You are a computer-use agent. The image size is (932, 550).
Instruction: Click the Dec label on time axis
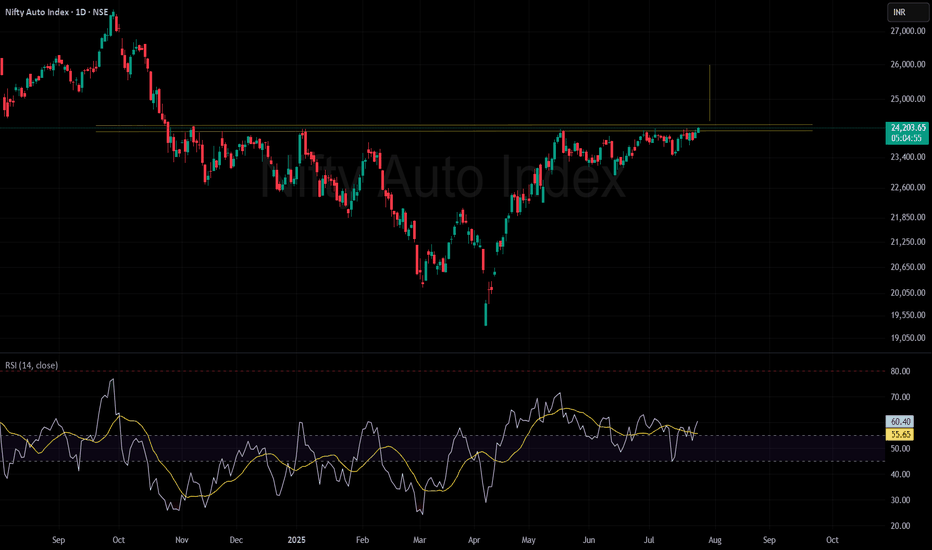[x=236, y=540]
